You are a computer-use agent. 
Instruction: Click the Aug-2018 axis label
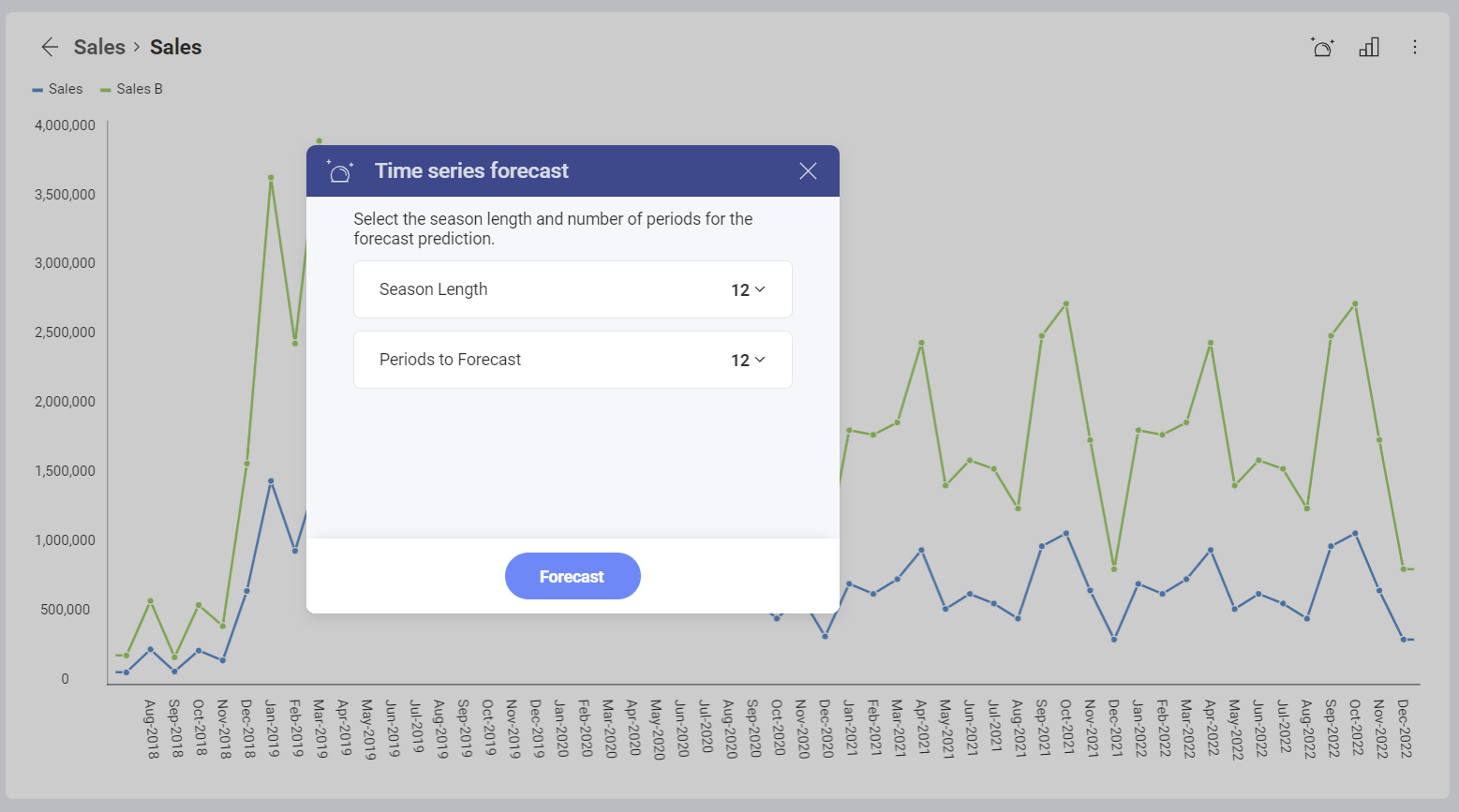coord(151,729)
